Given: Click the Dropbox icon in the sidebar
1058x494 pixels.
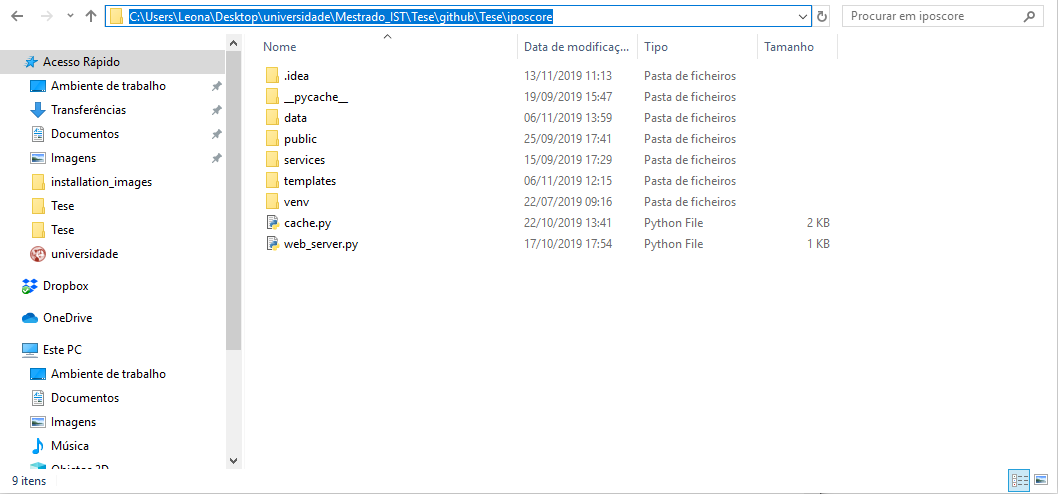Looking at the screenshot, I should coord(30,285).
